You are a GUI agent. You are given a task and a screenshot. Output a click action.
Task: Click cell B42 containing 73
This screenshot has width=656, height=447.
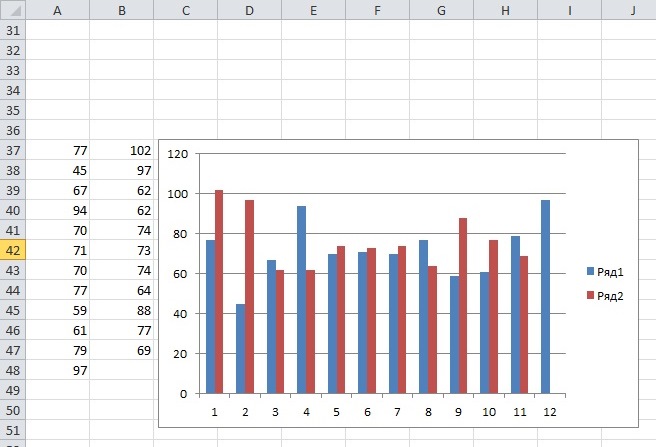pyautogui.click(x=122, y=250)
